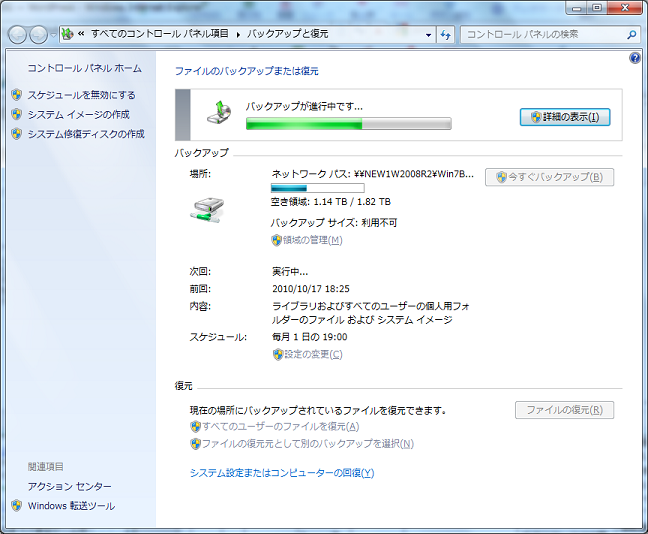
Task: Click the Back navigation arrow button
Action: [19, 34]
